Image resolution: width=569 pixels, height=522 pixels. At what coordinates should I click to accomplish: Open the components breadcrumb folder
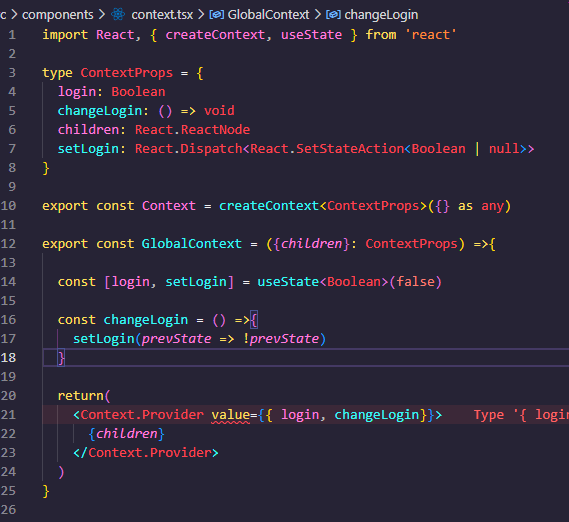58,15
